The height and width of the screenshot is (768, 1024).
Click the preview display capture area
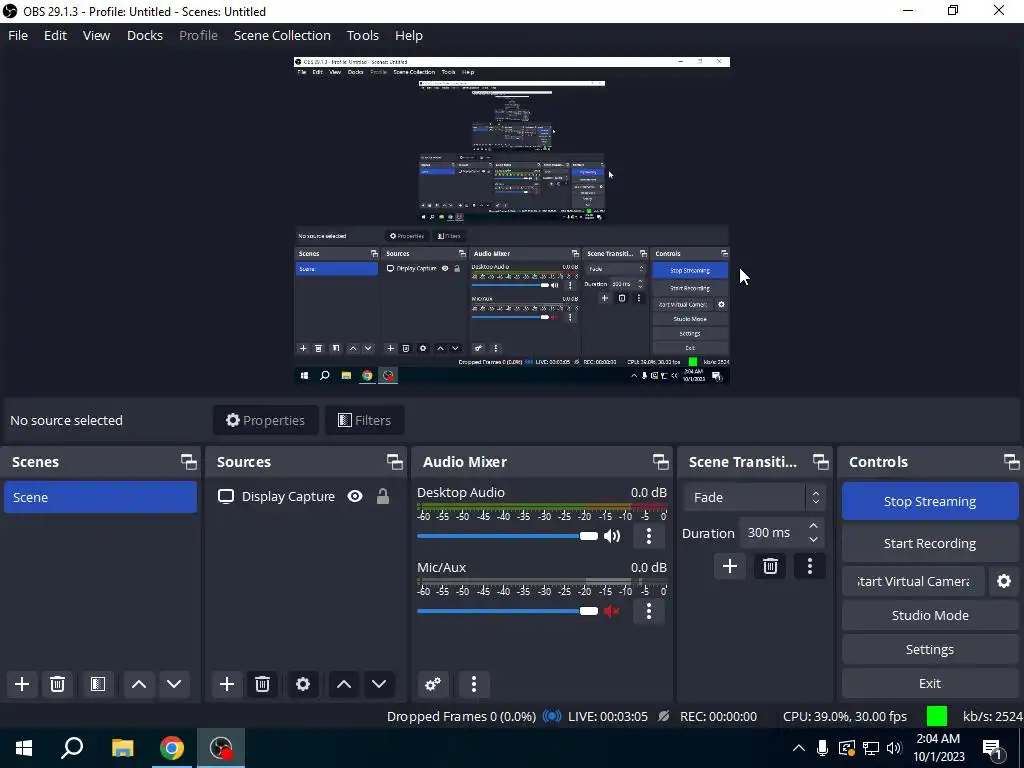coord(511,220)
